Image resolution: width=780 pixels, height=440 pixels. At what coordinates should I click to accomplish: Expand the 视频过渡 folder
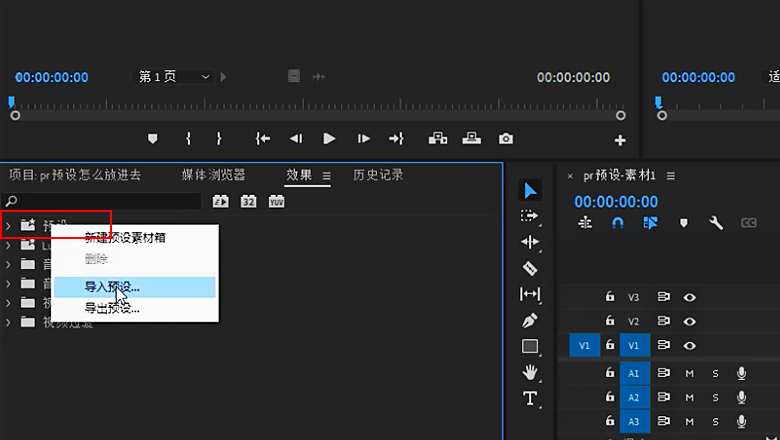8,322
